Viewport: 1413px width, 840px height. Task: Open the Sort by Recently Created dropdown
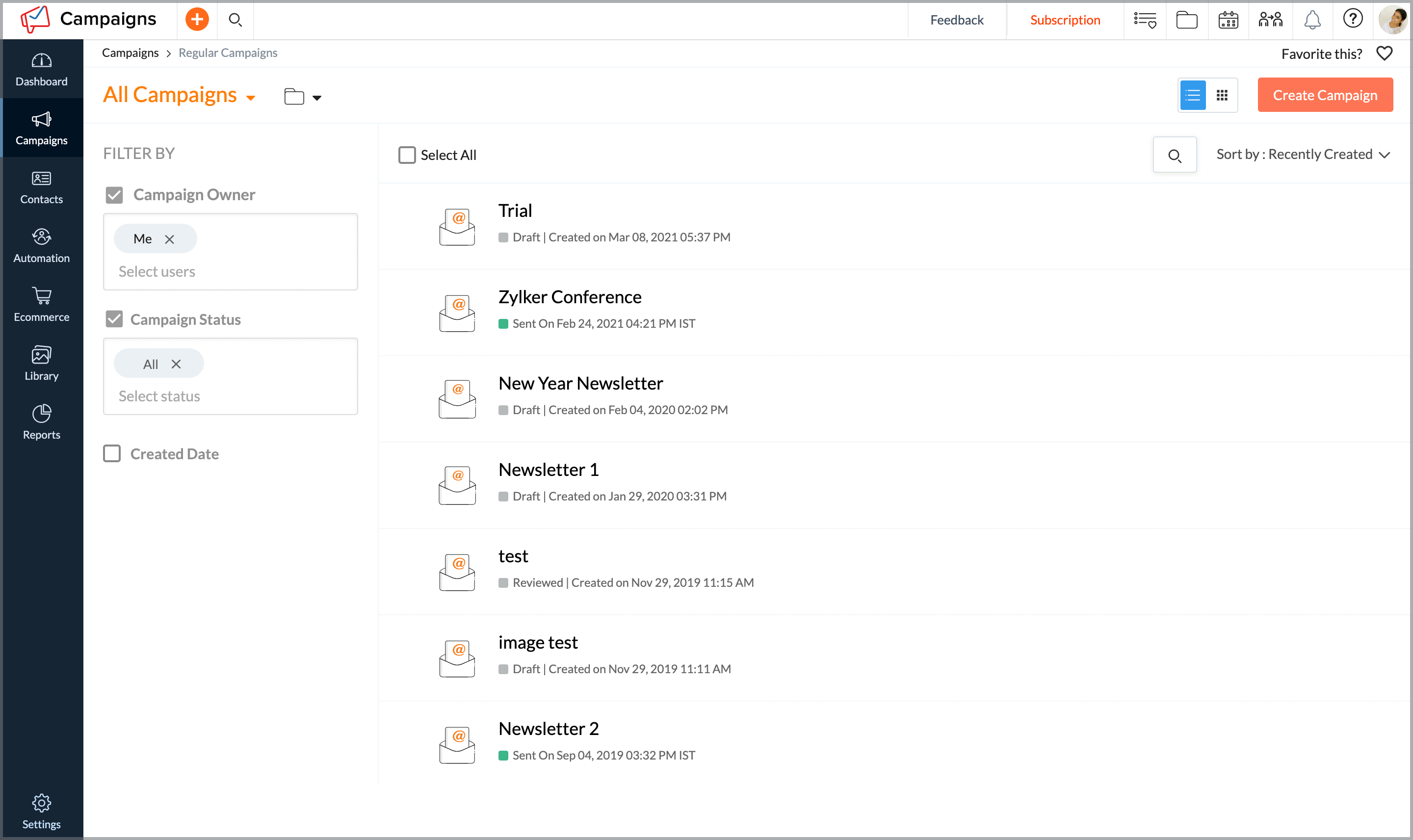coord(1303,154)
